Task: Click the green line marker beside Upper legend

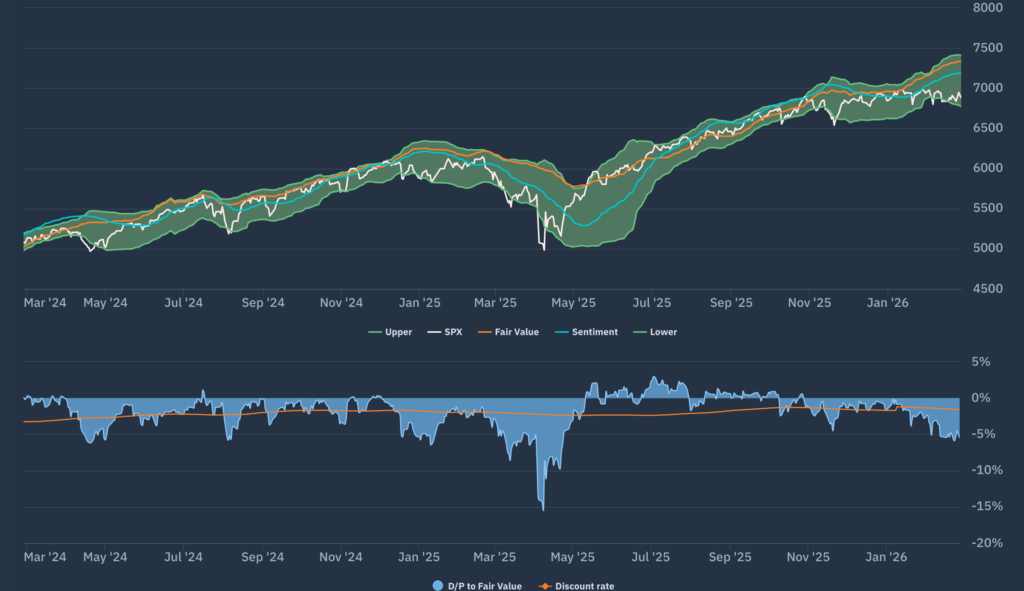Action: point(376,332)
